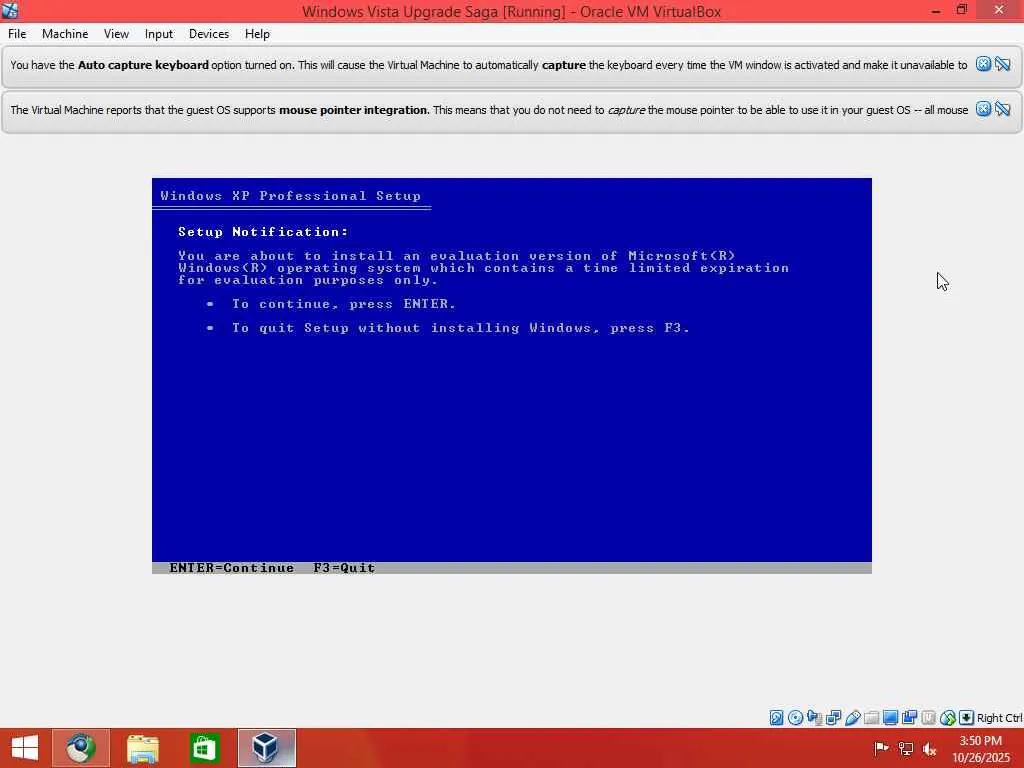Click the Windows XP Professional Setup title
The width and height of the screenshot is (1024, 768).
point(291,196)
